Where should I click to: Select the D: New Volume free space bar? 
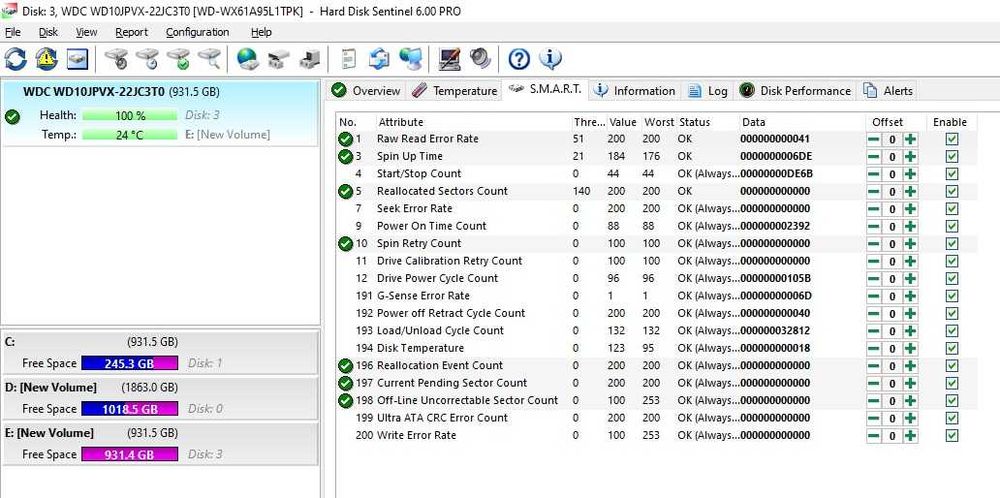click(129, 409)
